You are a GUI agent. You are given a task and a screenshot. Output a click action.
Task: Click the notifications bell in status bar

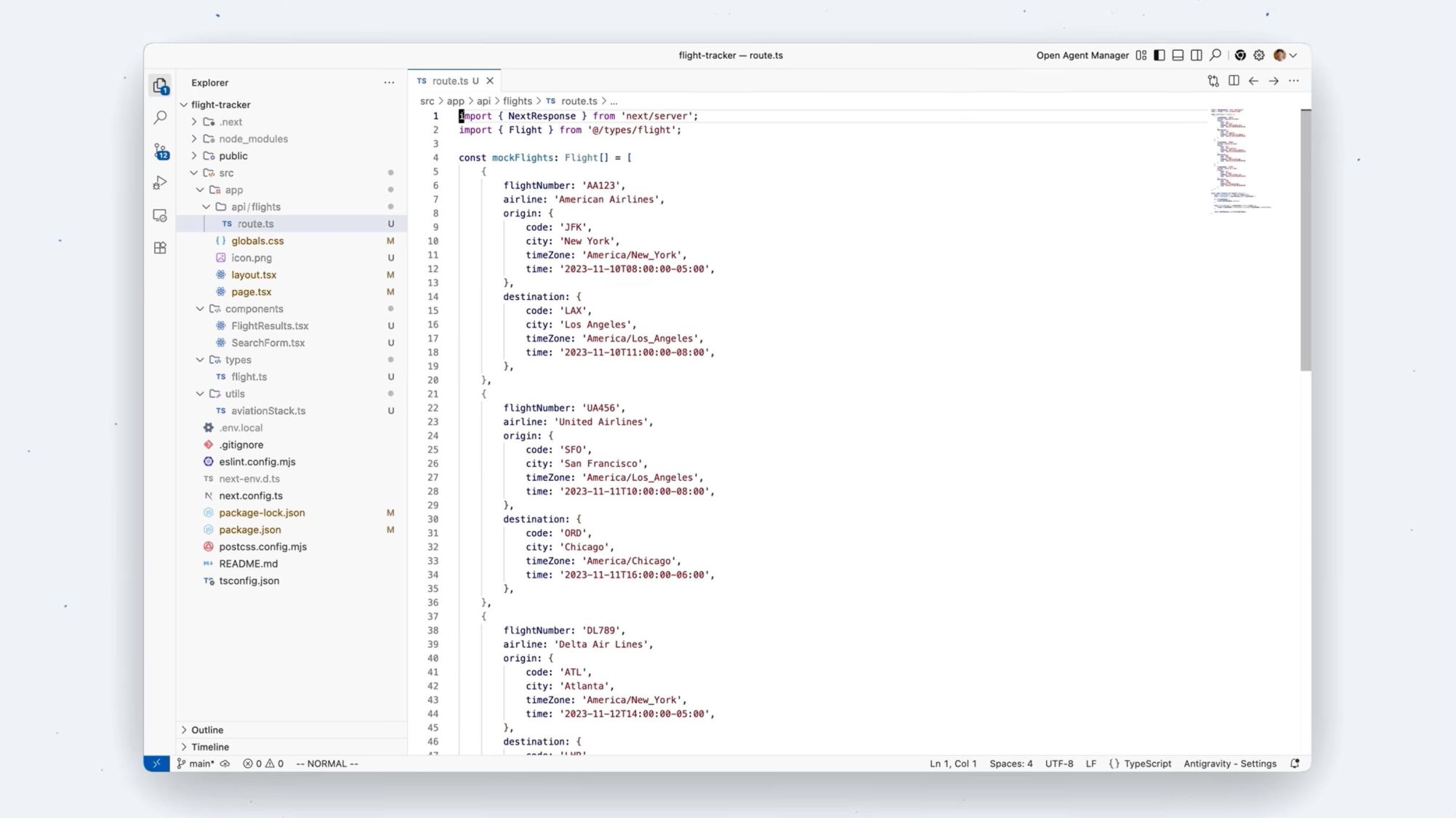[x=1294, y=763]
